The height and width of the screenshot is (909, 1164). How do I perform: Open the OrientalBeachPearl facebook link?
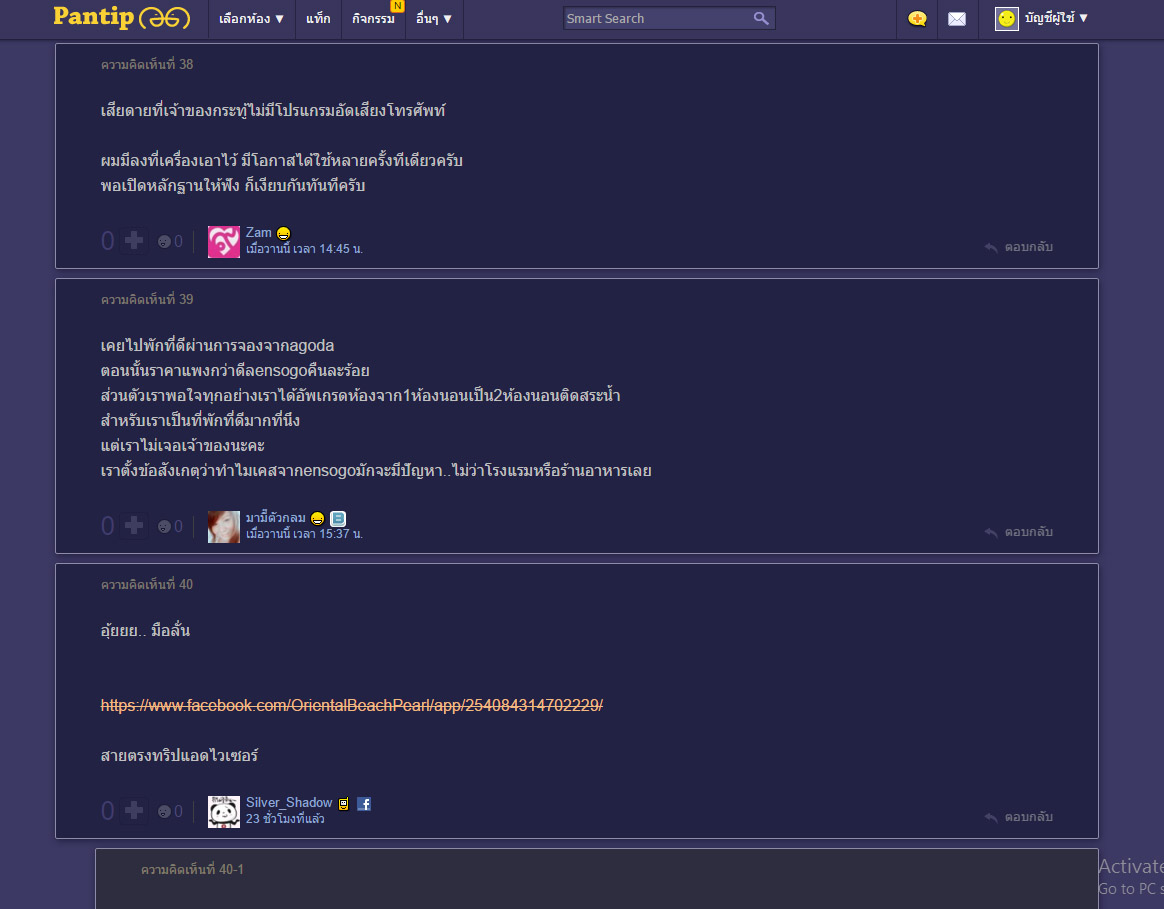coord(351,705)
